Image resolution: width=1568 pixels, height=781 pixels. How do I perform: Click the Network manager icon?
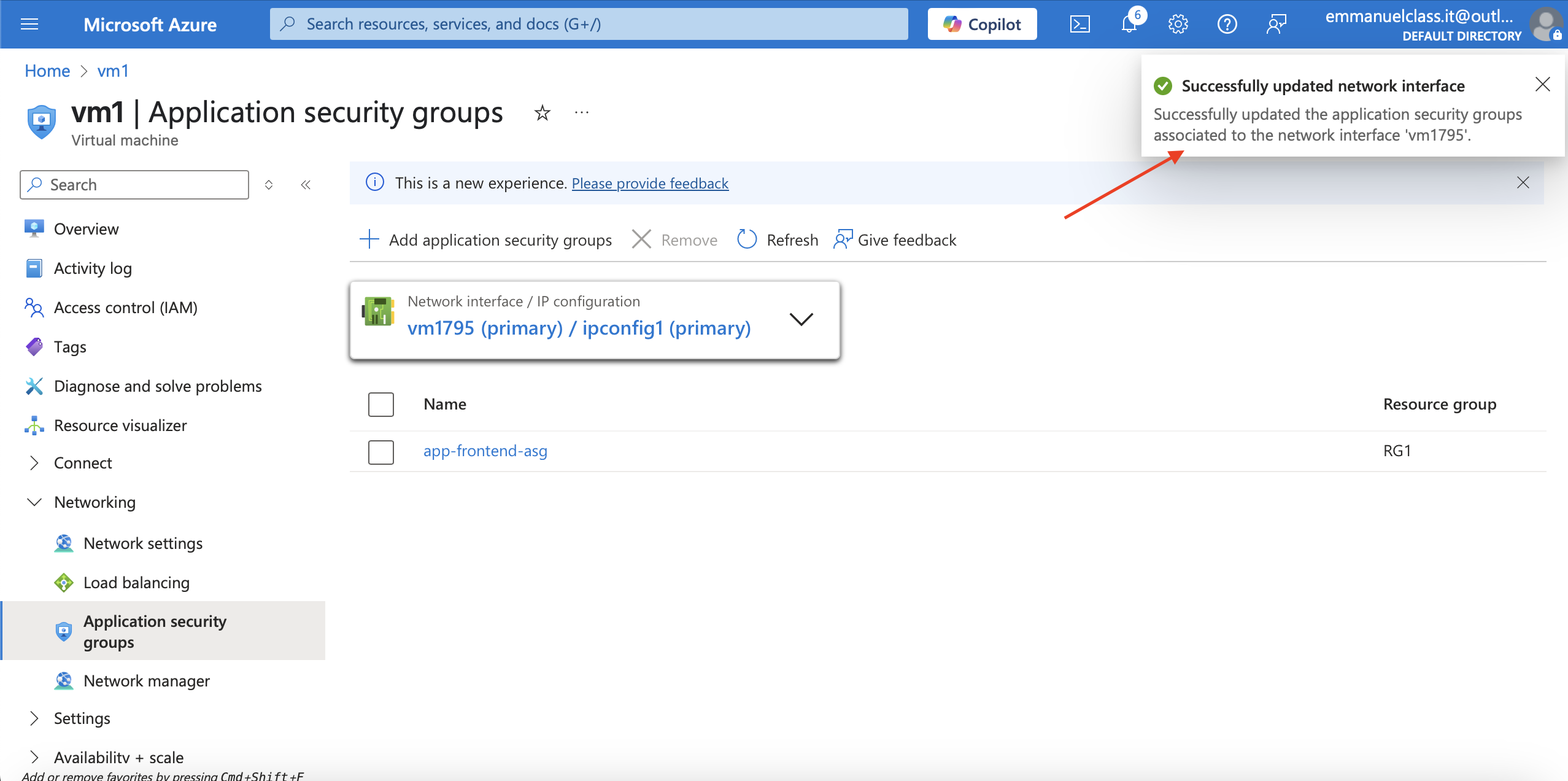[64, 681]
